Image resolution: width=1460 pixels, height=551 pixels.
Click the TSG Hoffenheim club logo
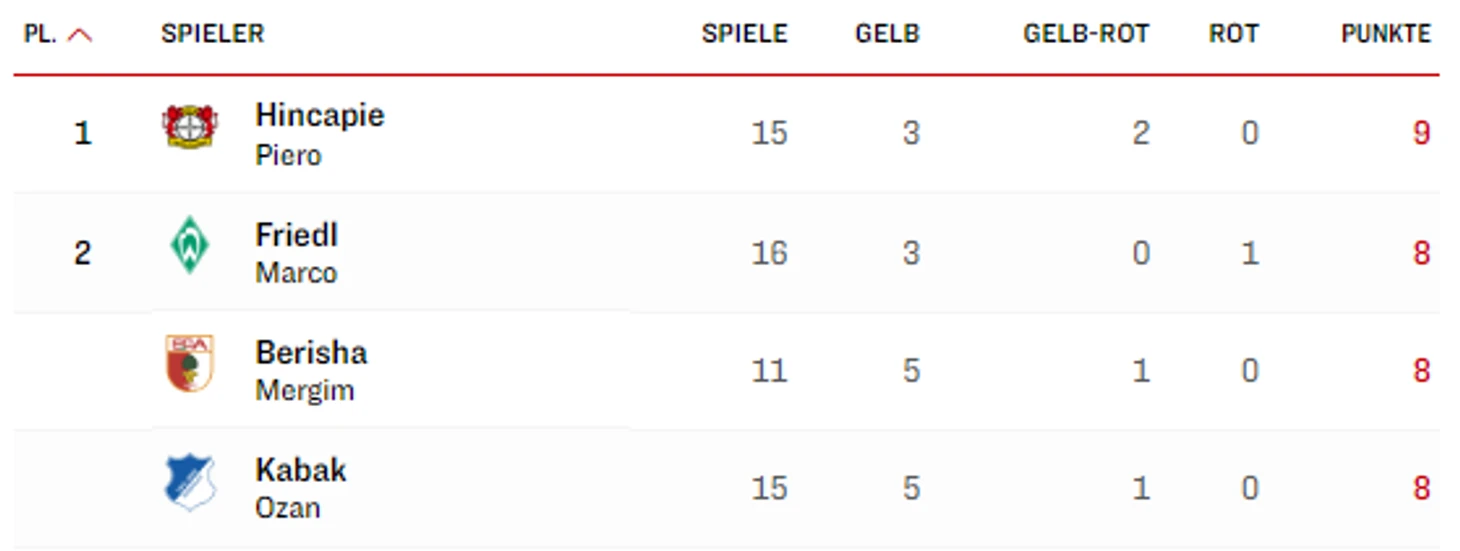point(189,482)
